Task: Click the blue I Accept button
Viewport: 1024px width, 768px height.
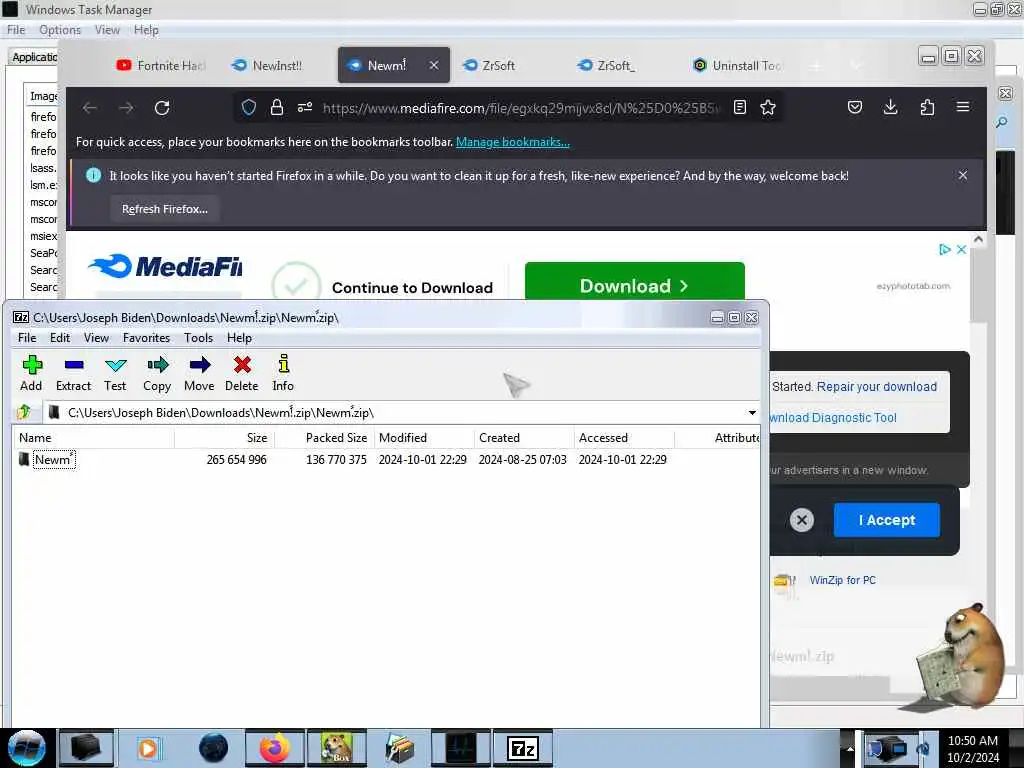Action: [x=886, y=520]
